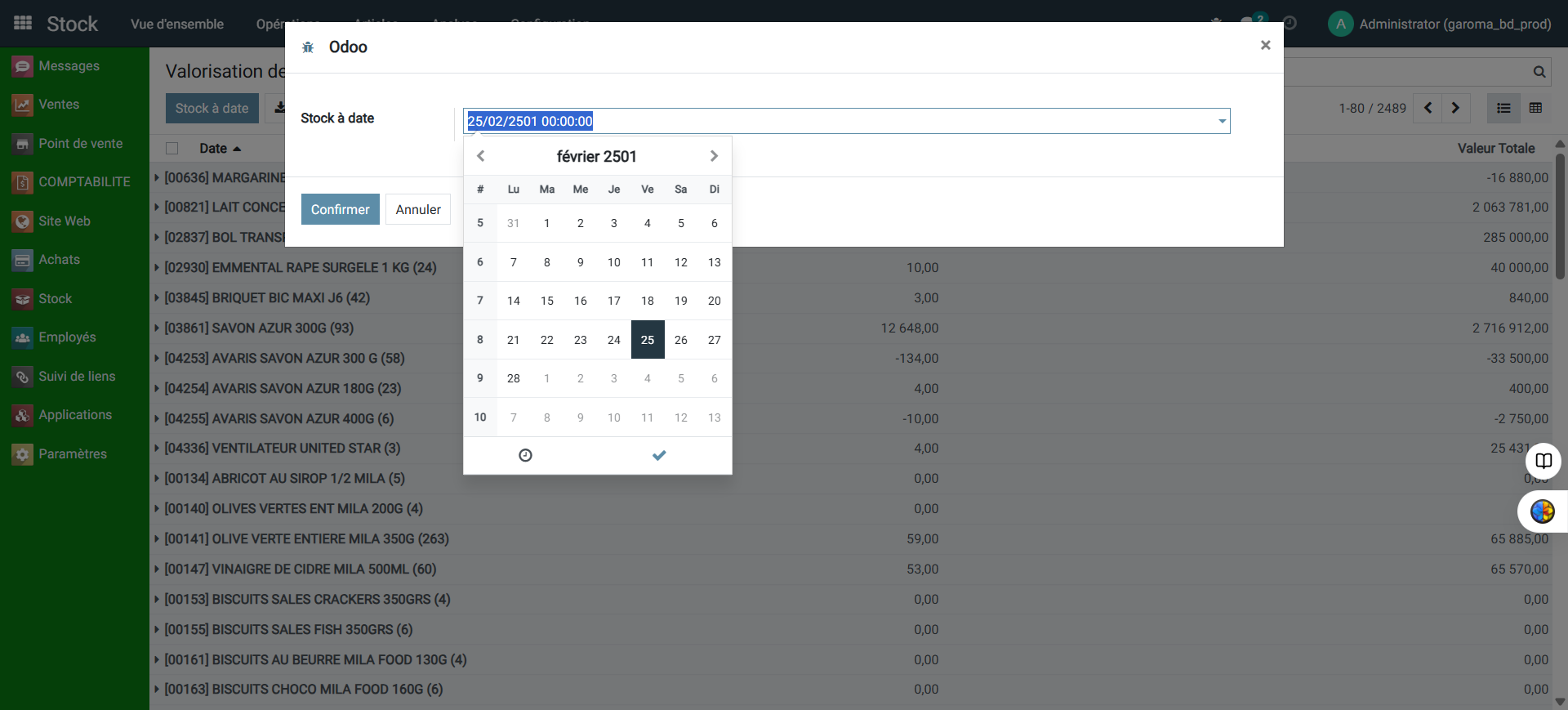The width and height of the screenshot is (1568, 710).
Task: Toggle the select-all checkbox in table header
Action: 172,149
